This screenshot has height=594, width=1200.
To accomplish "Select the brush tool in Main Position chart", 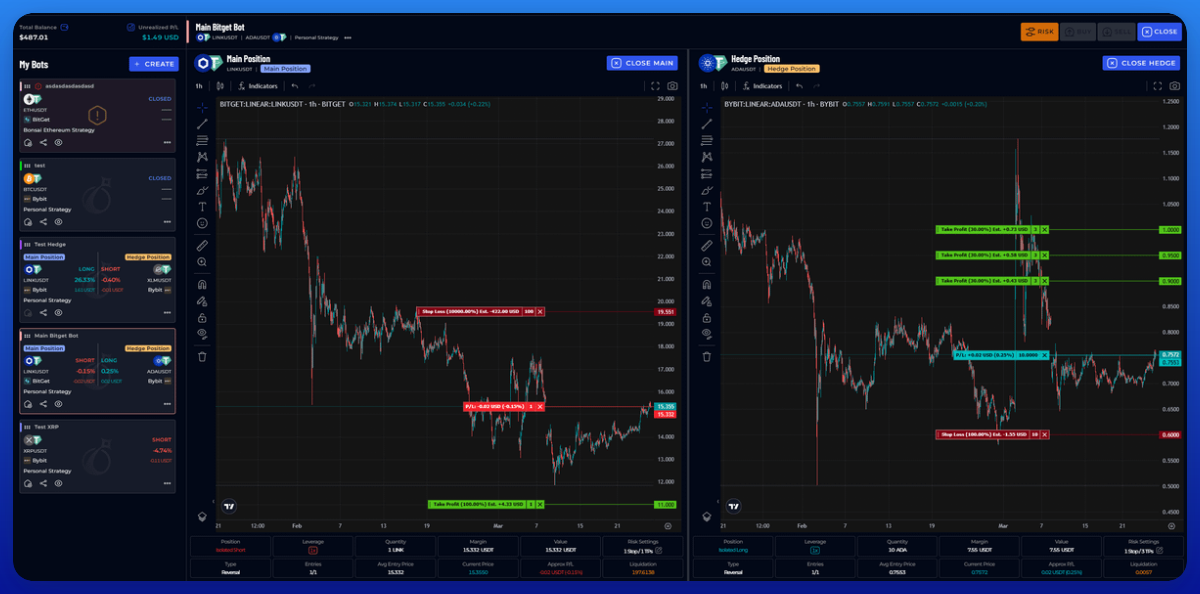I will 202,190.
